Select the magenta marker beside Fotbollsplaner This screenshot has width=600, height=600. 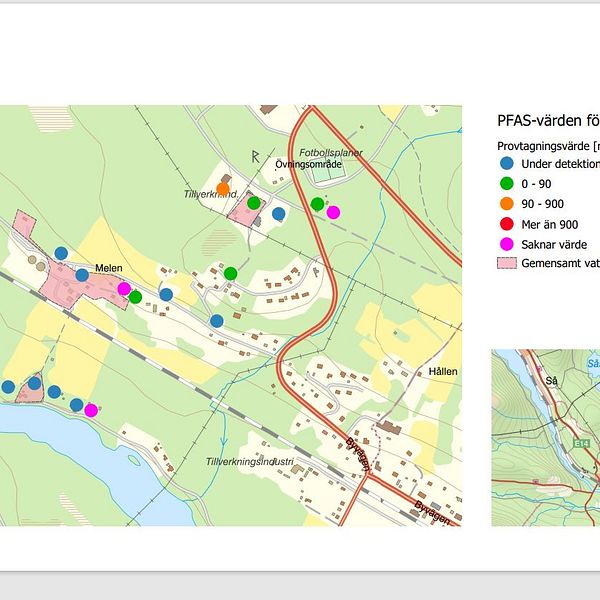(x=333, y=212)
